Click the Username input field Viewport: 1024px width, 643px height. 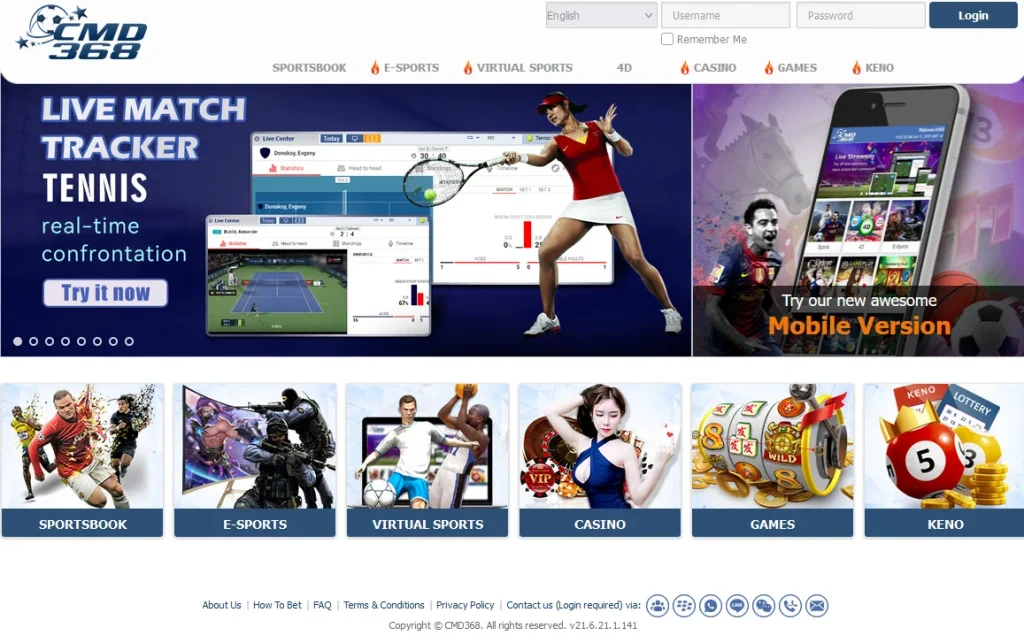[x=725, y=15]
